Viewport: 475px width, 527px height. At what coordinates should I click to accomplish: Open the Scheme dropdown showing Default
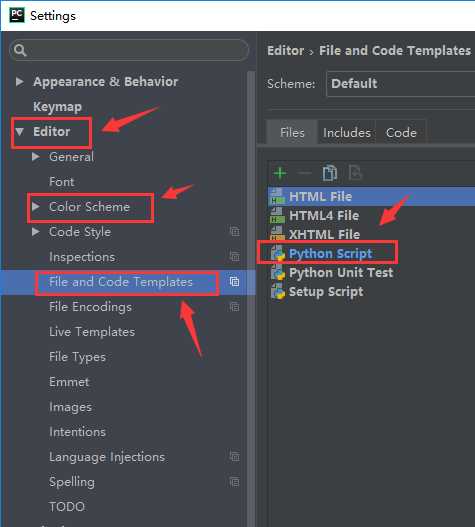point(400,84)
